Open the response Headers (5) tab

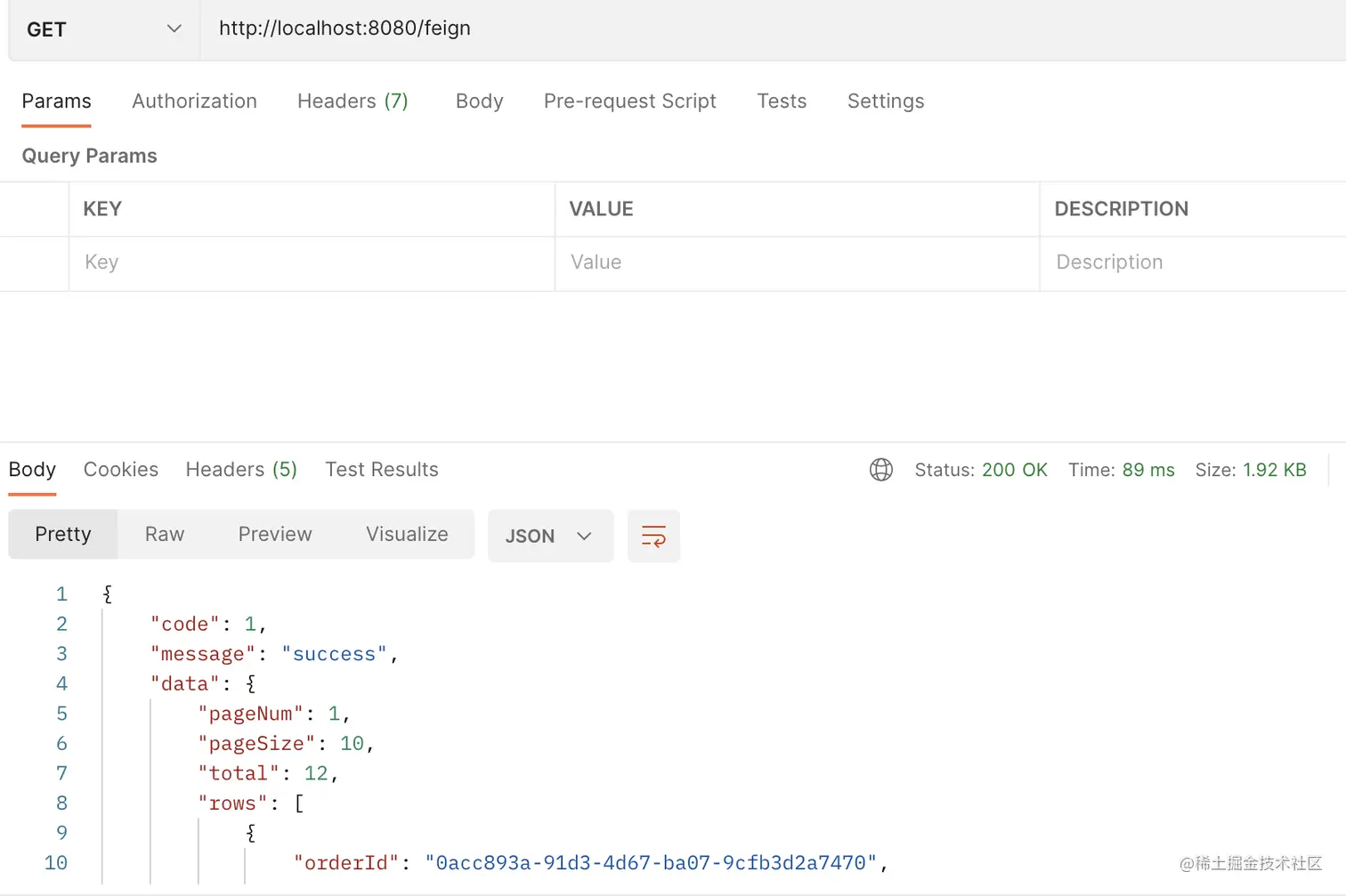[241, 470]
